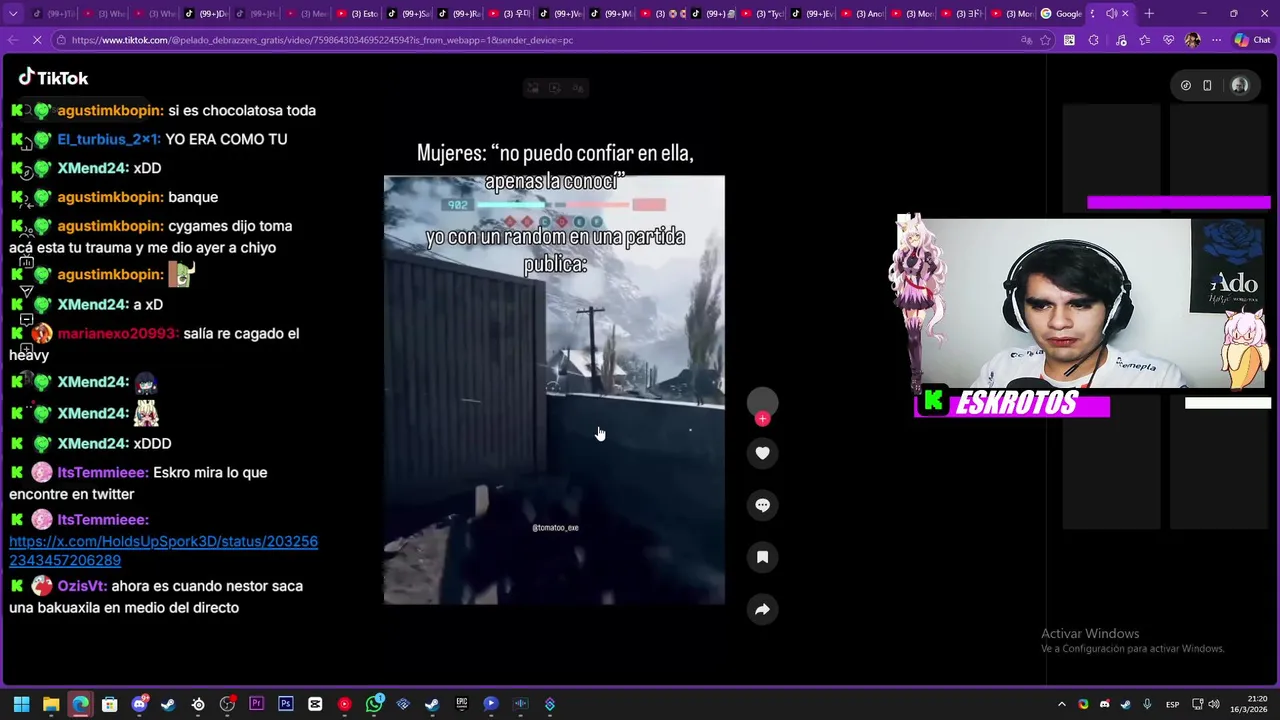This screenshot has width=1280, height=720.
Task: Click the username OzisVt in chat
Action: (81, 586)
